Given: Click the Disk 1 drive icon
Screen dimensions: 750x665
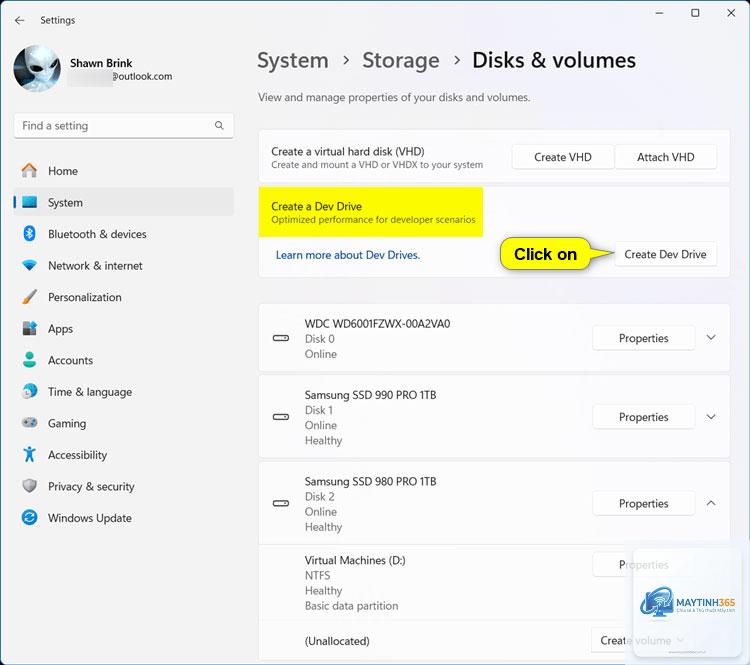Looking at the screenshot, I should 281,417.
